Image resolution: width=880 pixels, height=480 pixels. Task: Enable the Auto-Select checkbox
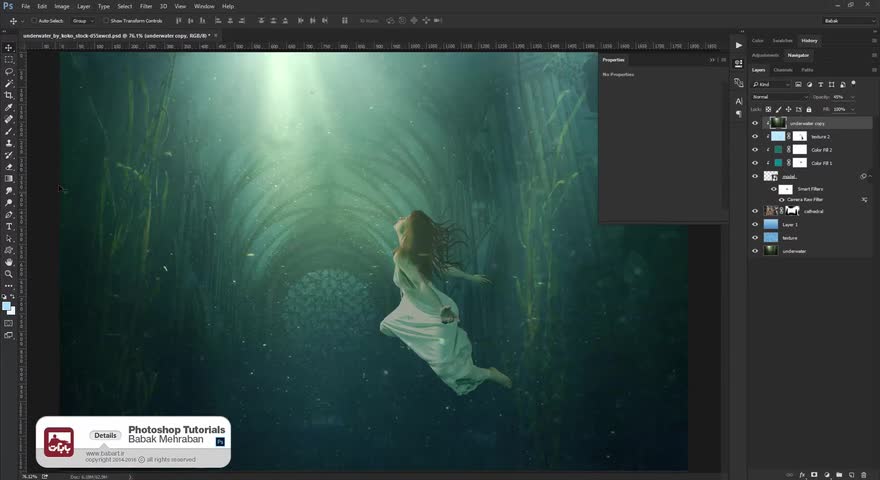tap(33, 20)
